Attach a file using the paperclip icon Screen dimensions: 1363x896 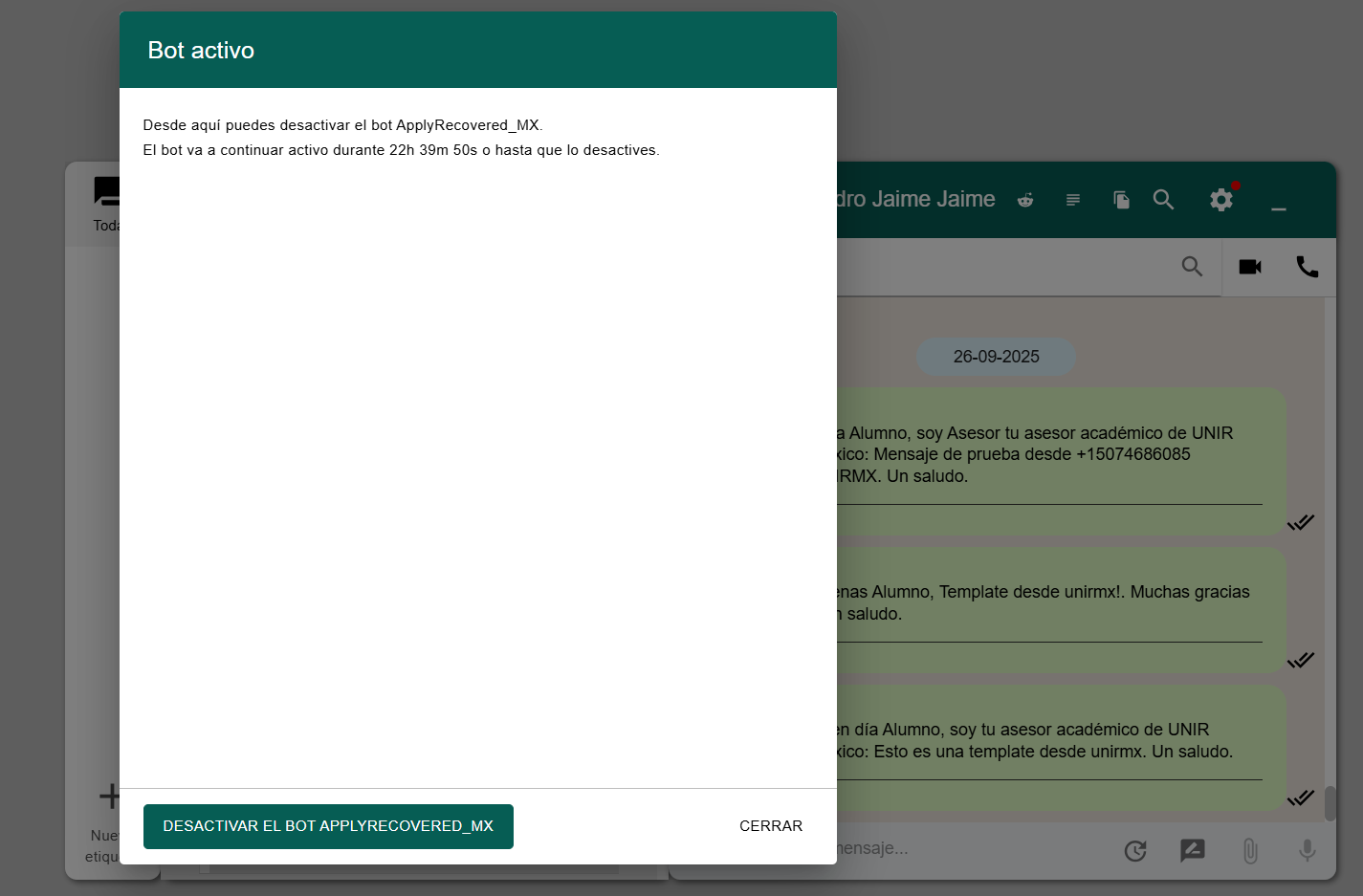(x=1250, y=850)
